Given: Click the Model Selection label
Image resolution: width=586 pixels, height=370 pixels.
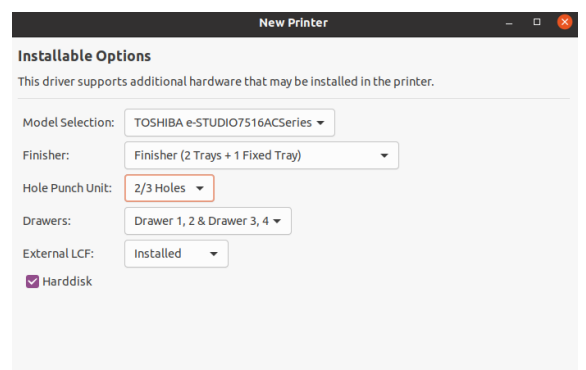Looking at the screenshot, I should [69, 123].
